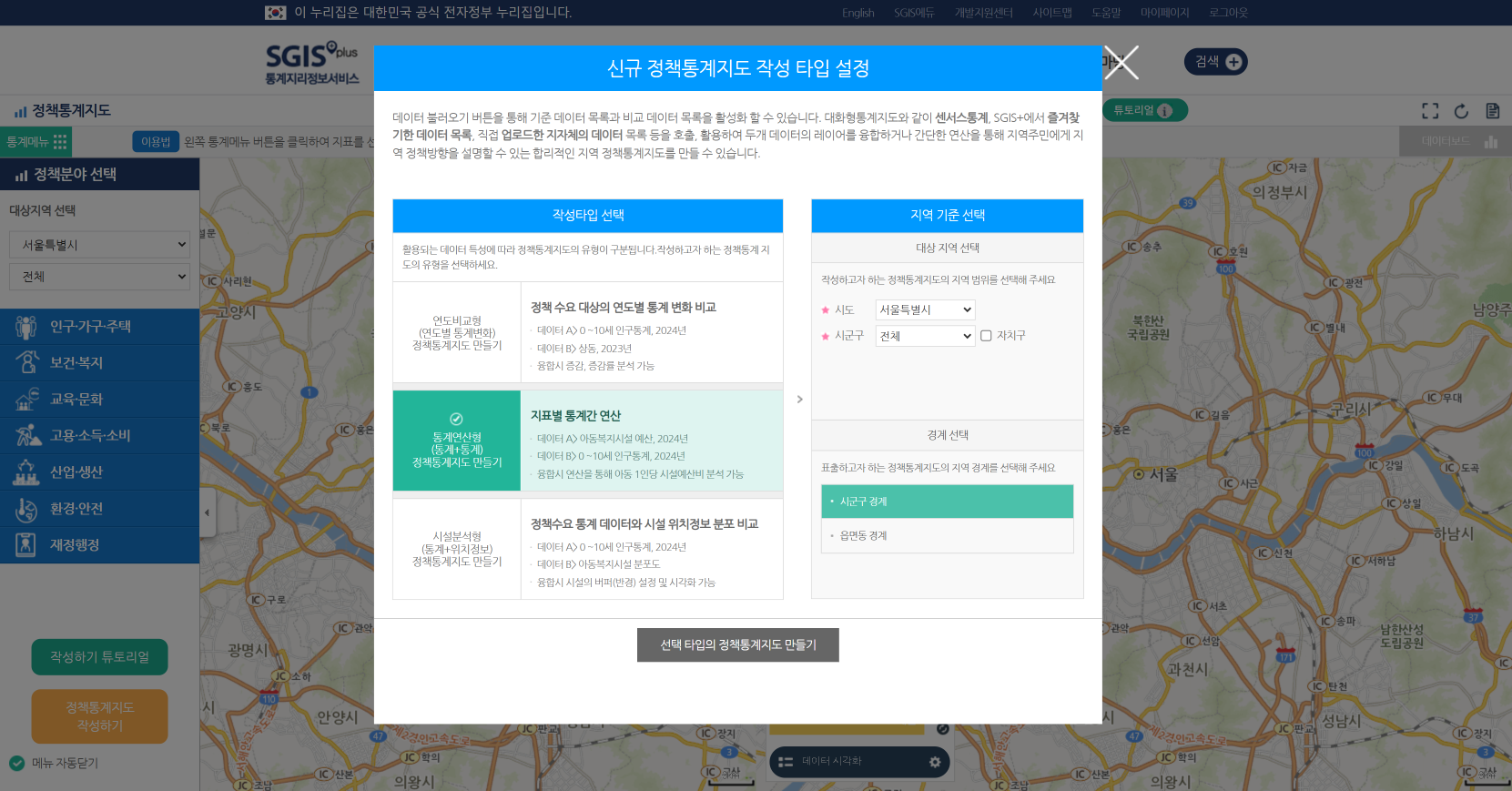
Task: Open SGIS에듀 top link
Action: [x=914, y=13]
